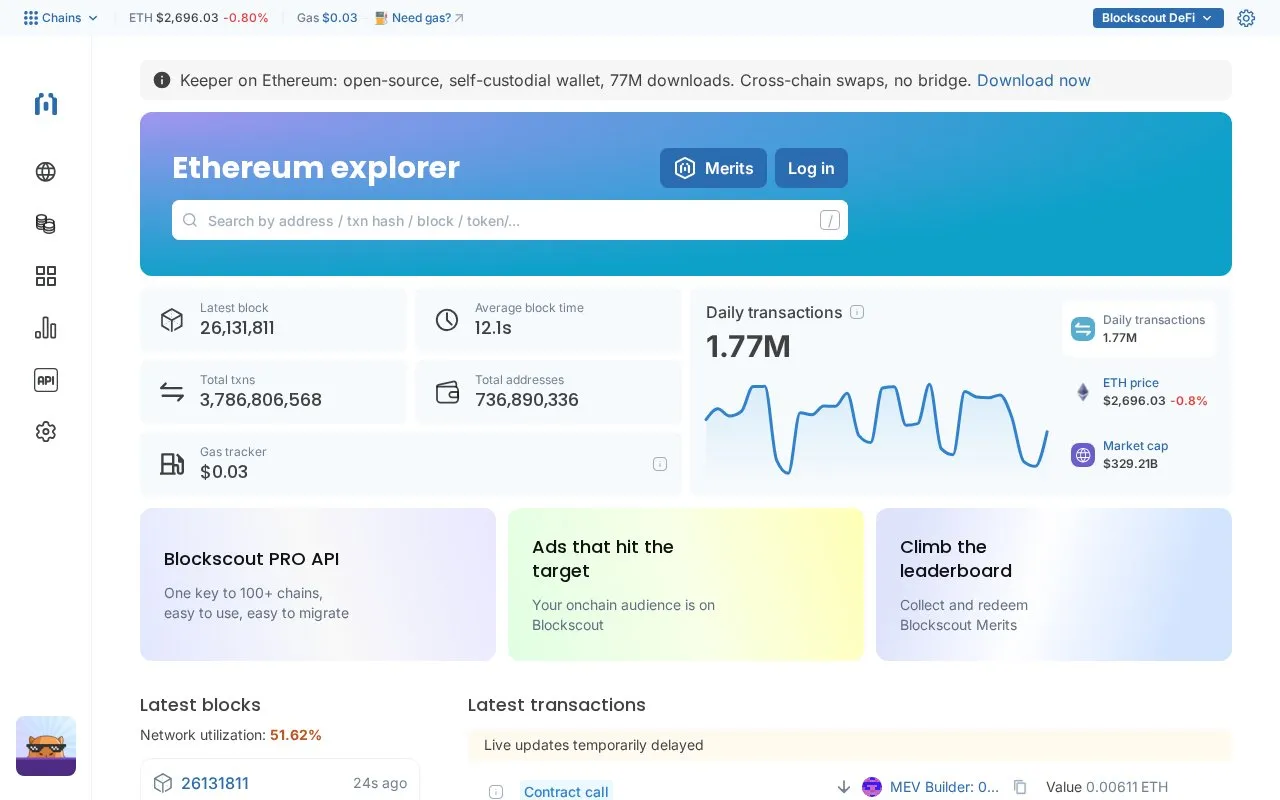The width and height of the screenshot is (1280, 800).
Task: Click the Gas $0.03 top bar value
Action: 340,18
